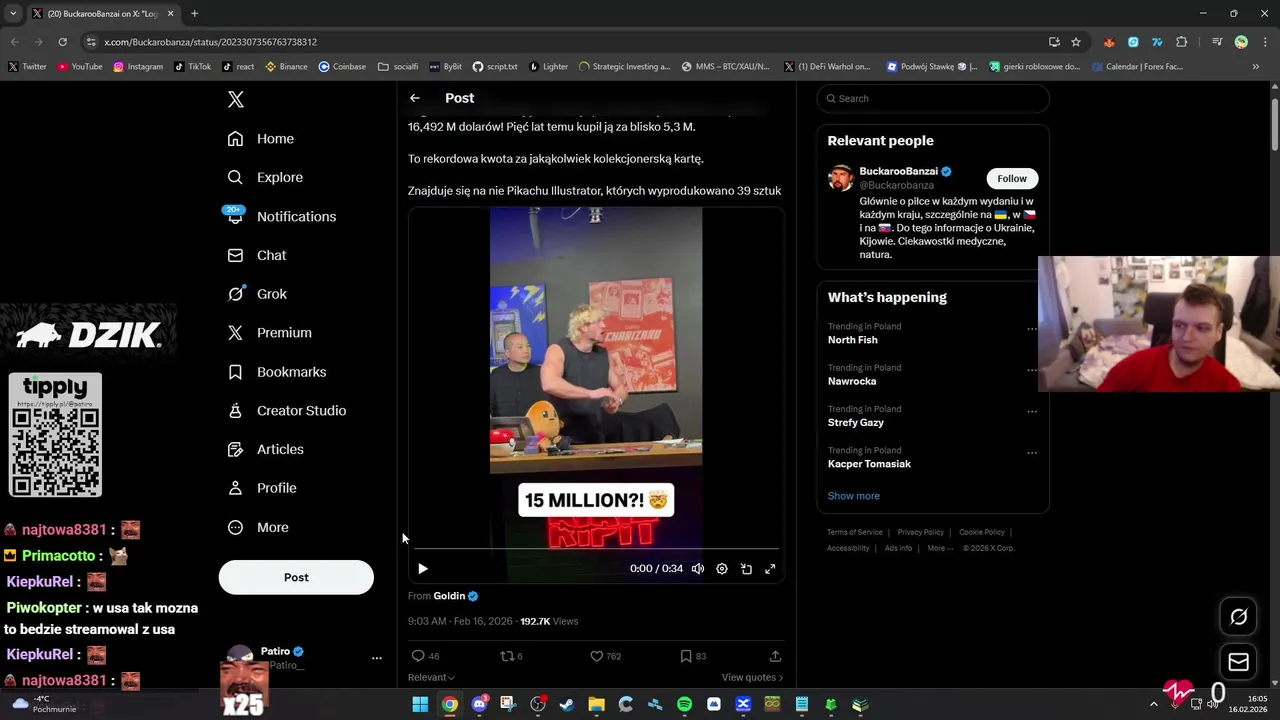Play the video

coord(423,568)
